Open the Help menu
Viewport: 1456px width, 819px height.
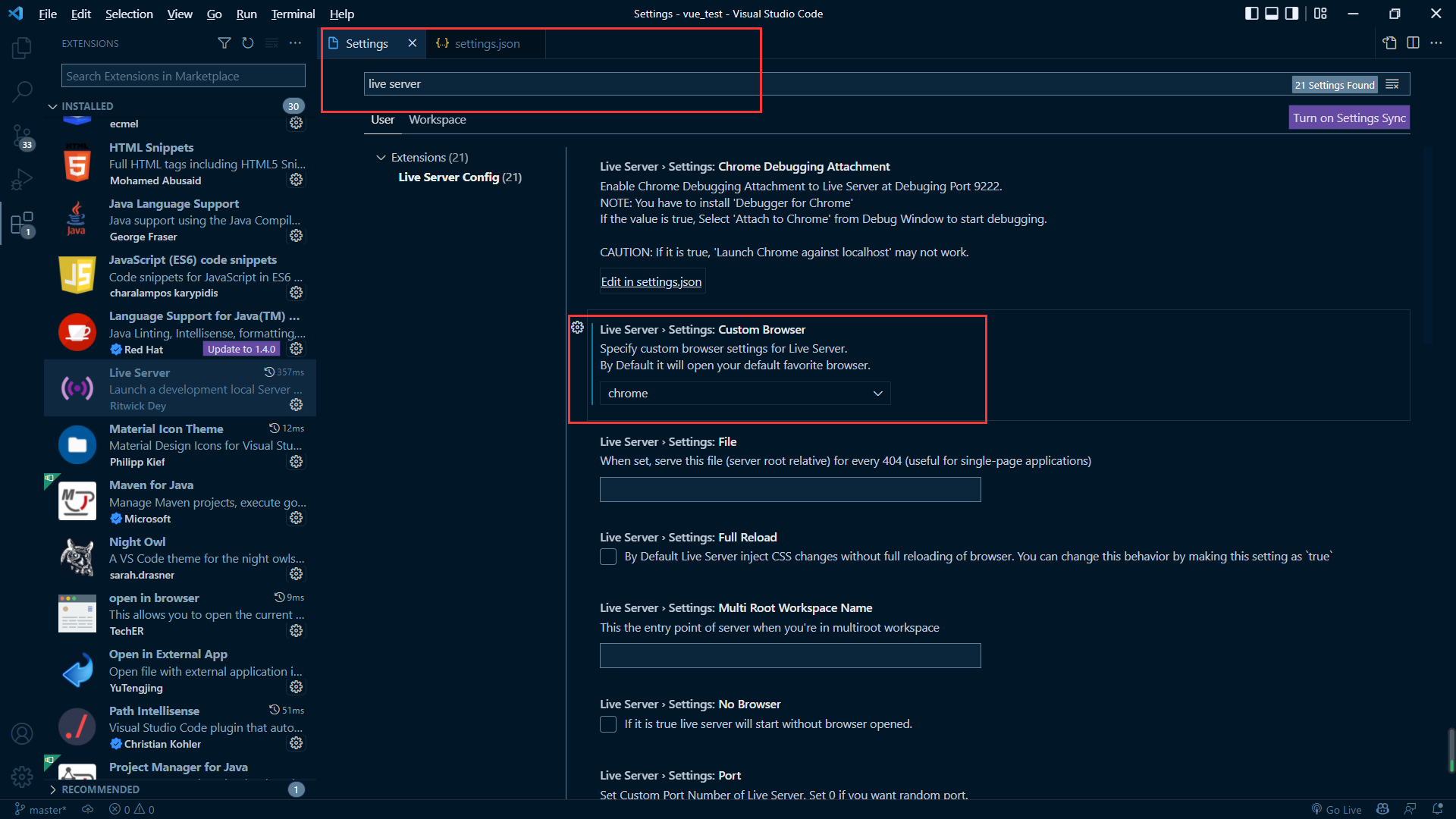(341, 14)
